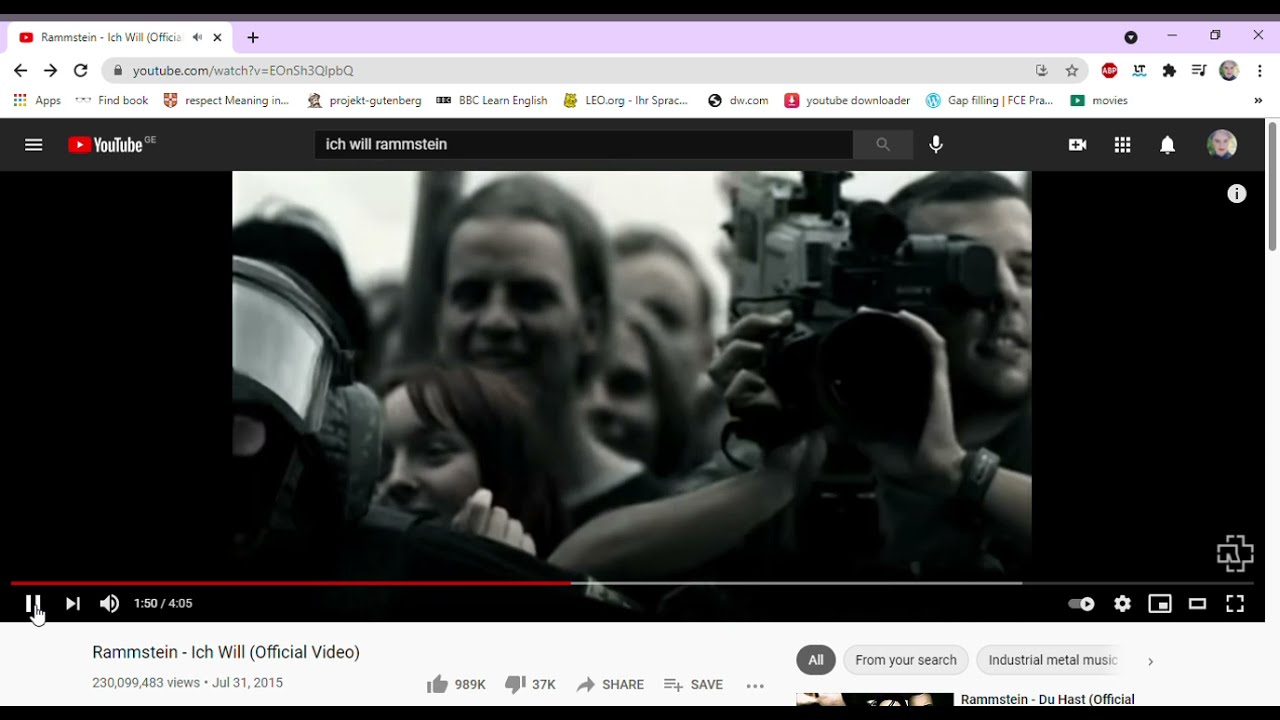This screenshot has height=720, width=1280.
Task: Open Rammstein - Du Hast suggested video
Action: tap(1047, 699)
